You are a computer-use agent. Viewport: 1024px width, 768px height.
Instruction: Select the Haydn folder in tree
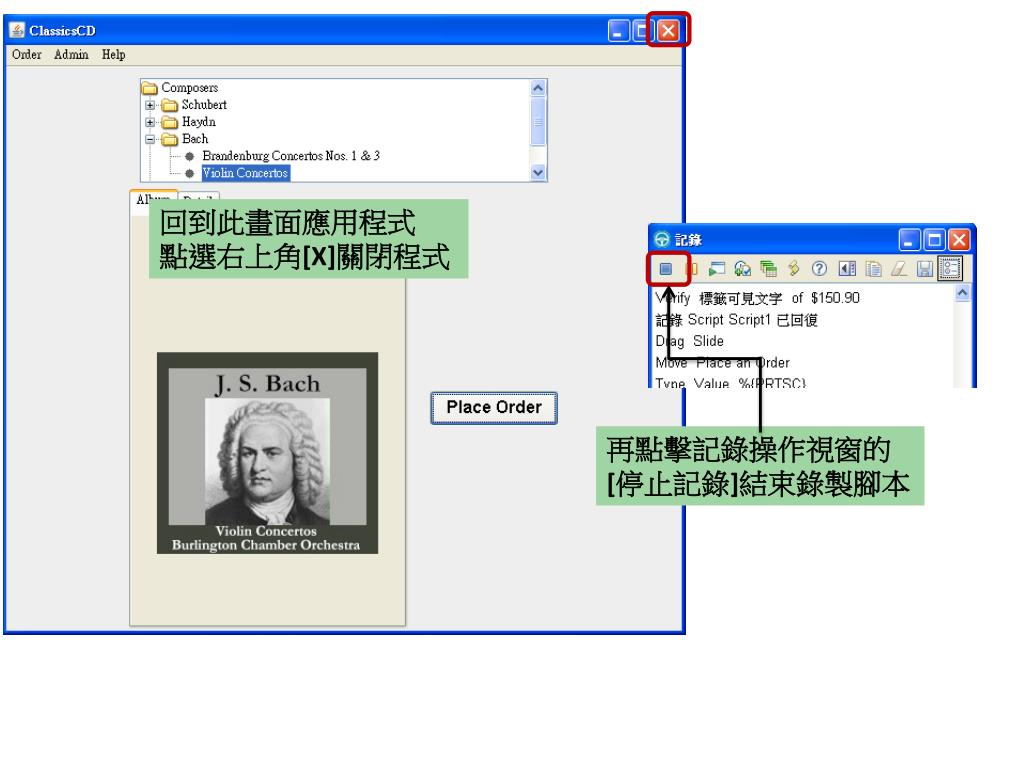(x=189, y=121)
